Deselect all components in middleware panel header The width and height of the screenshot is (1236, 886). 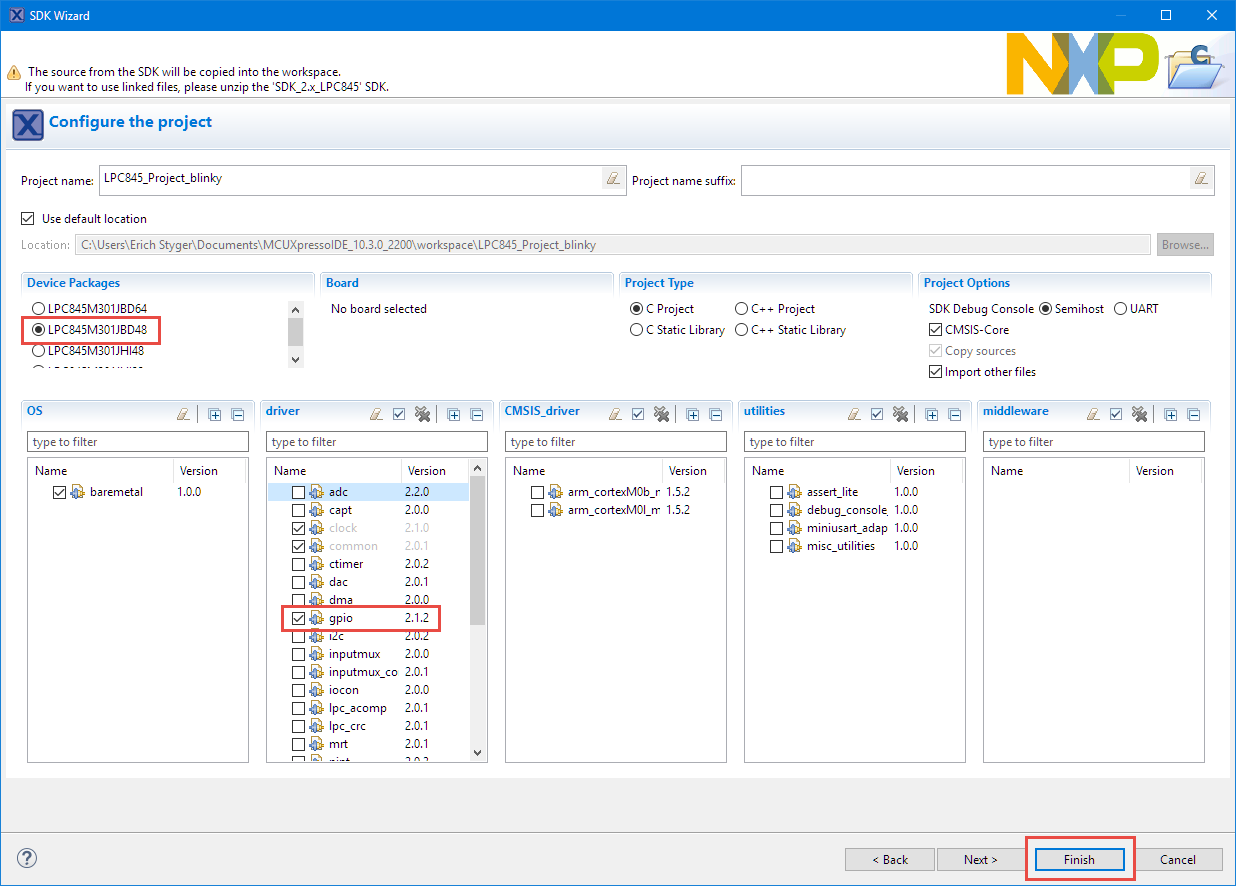point(1139,414)
